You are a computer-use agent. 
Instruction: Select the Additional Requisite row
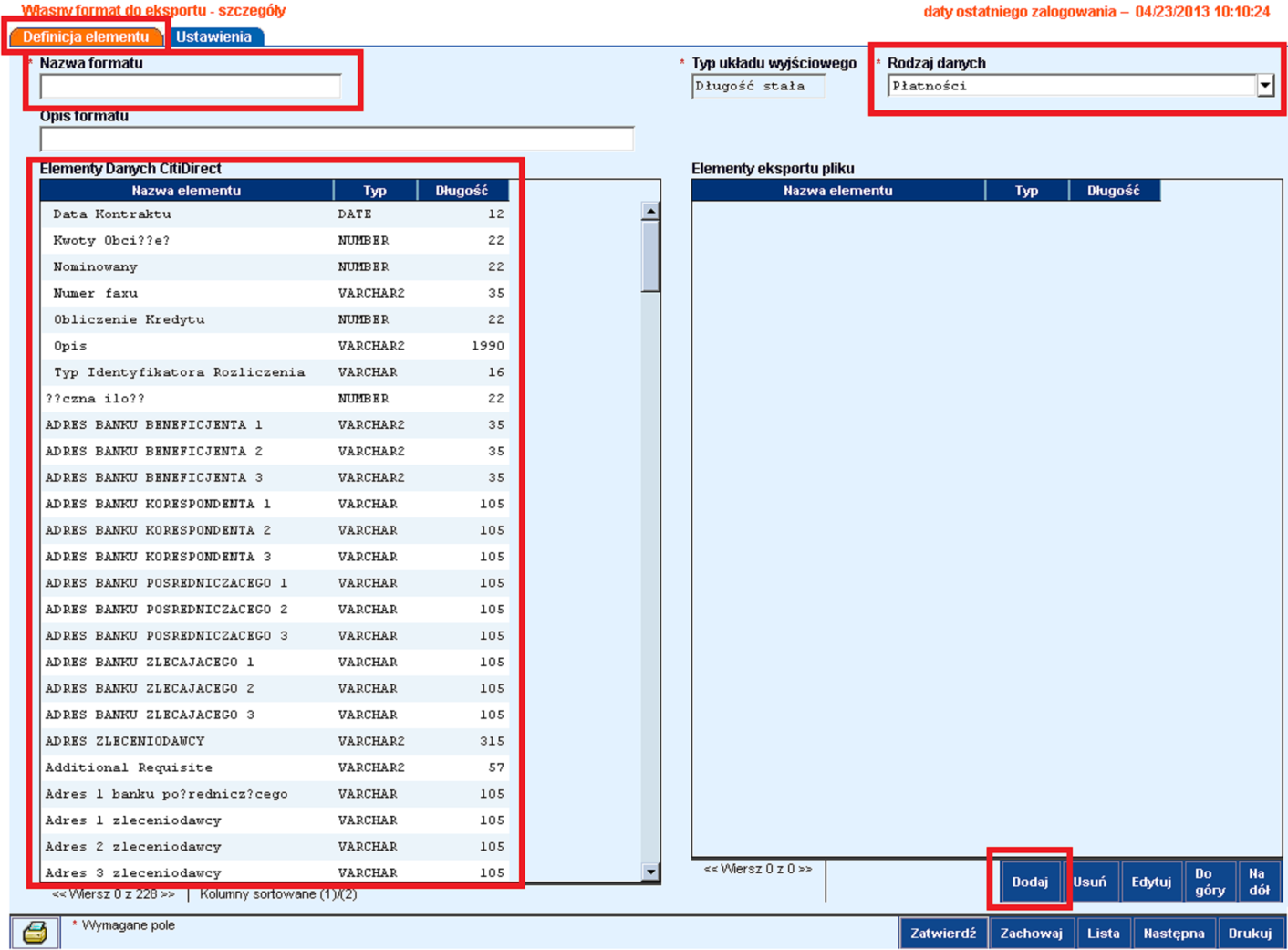[275, 767]
